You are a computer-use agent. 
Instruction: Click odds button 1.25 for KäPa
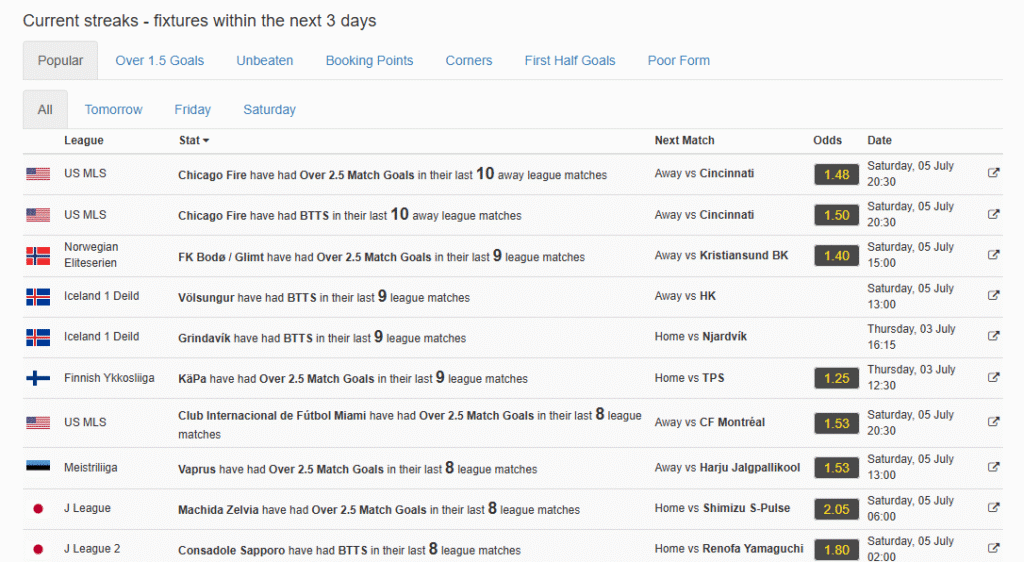837,378
